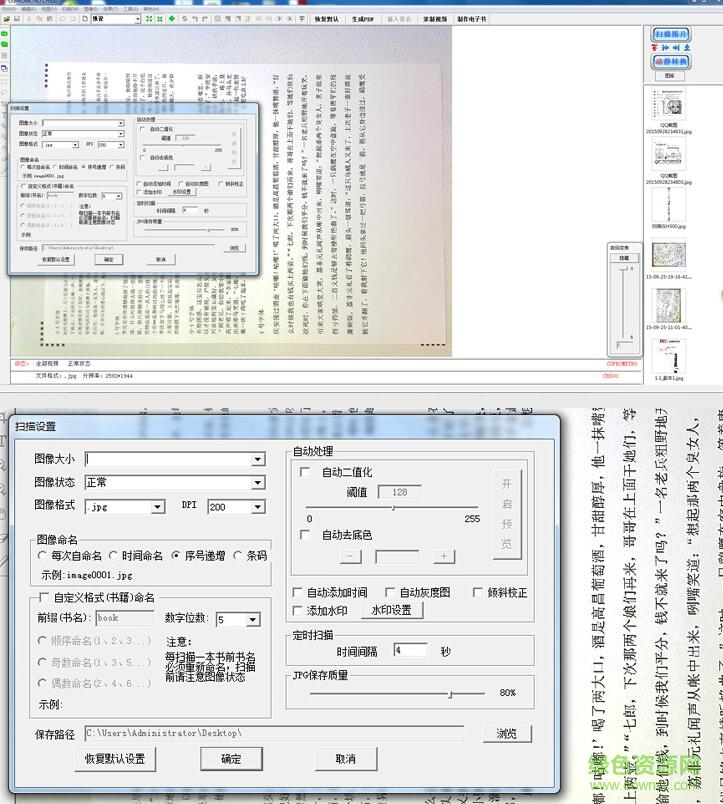The height and width of the screenshot is (804, 723).
Task: Check 添加水印 in enlarged dialog
Action: 297,611
